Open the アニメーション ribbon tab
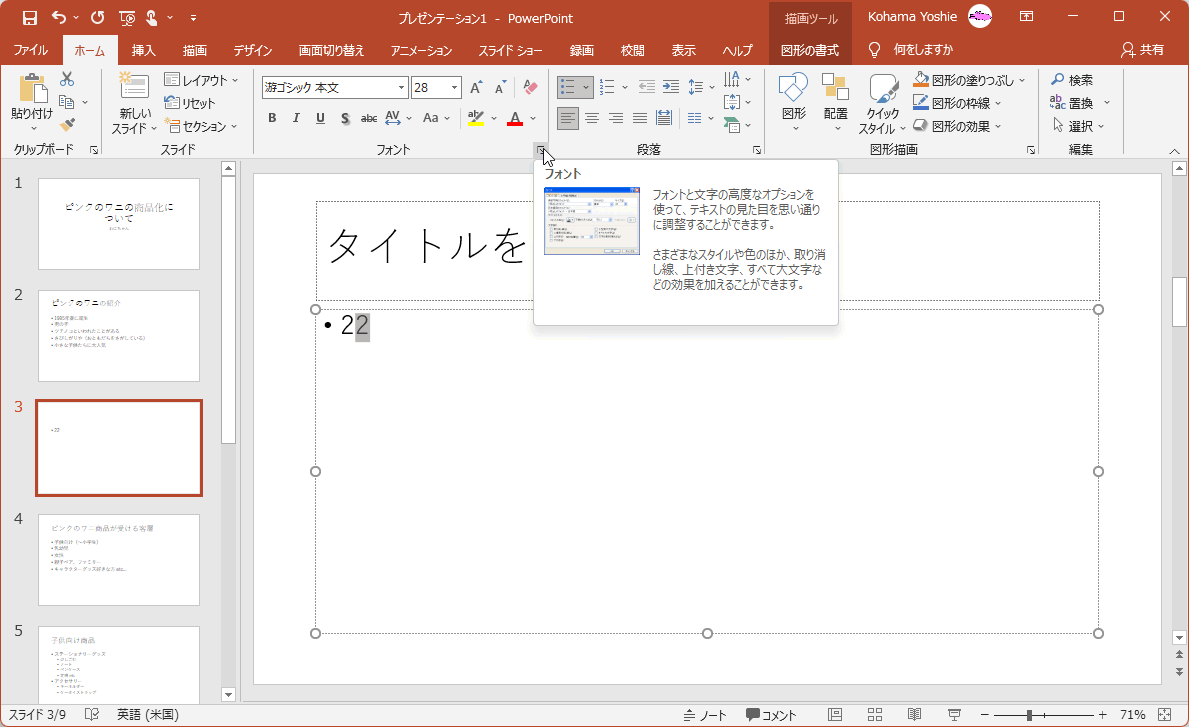This screenshot has height=727, width=1189. [x=421, y=50]
